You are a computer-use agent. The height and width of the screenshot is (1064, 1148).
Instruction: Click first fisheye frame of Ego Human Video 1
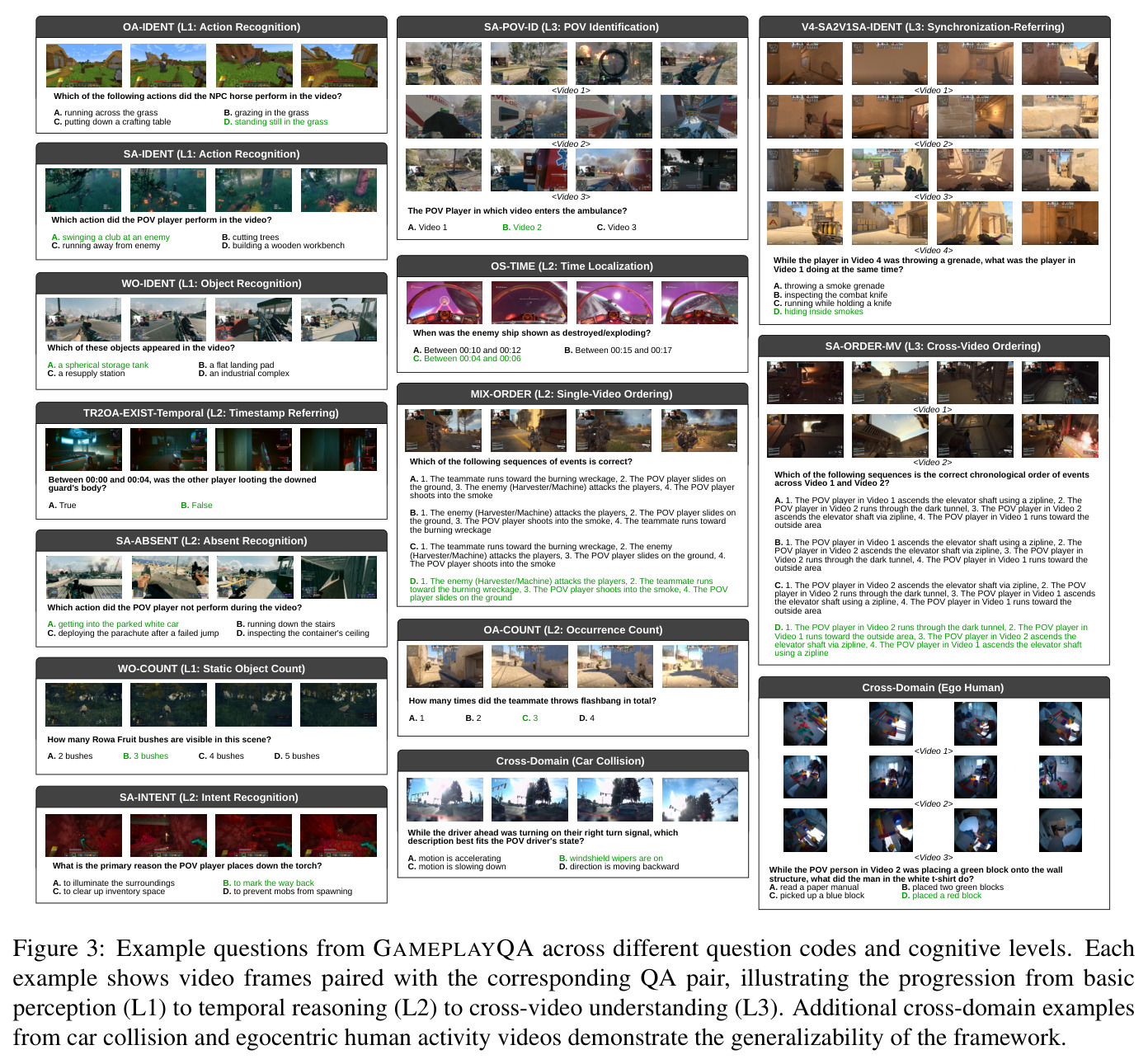tap(805, 724)
